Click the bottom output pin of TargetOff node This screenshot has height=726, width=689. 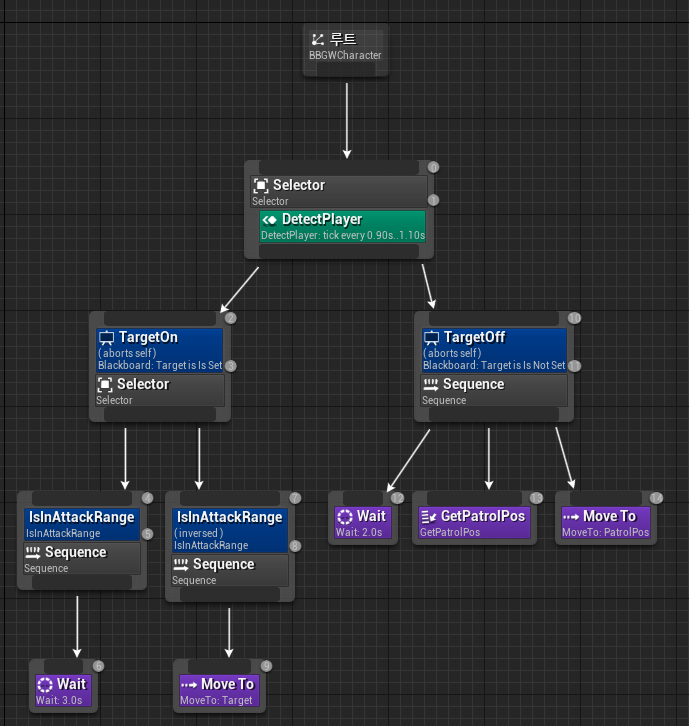(x=494, y=415)
